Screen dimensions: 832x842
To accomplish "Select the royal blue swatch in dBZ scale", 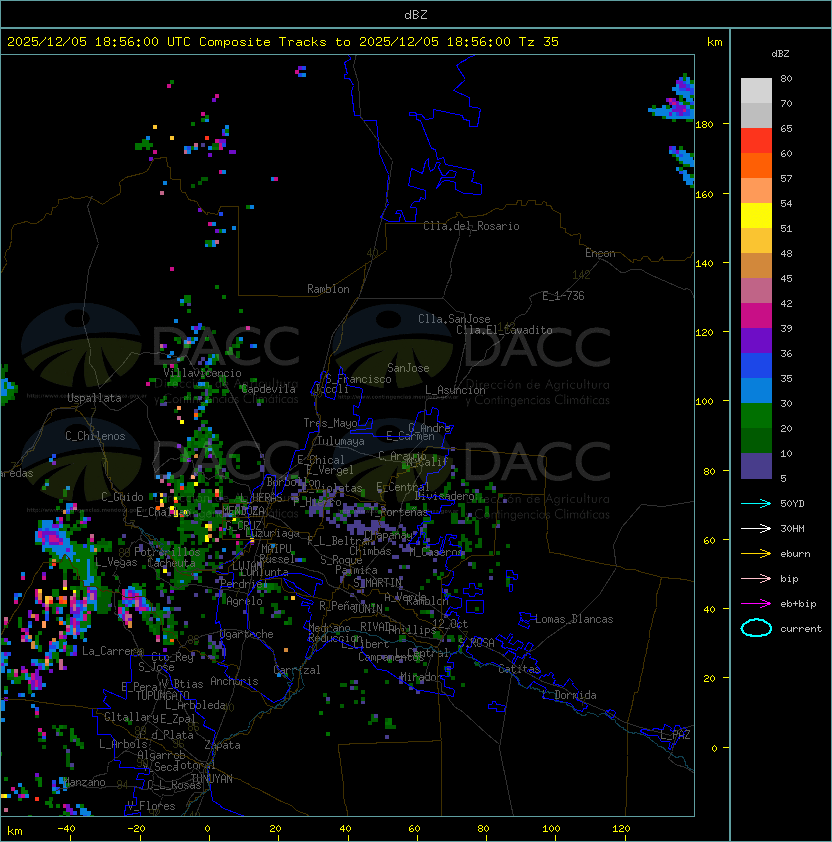I will tap(756, 366).
